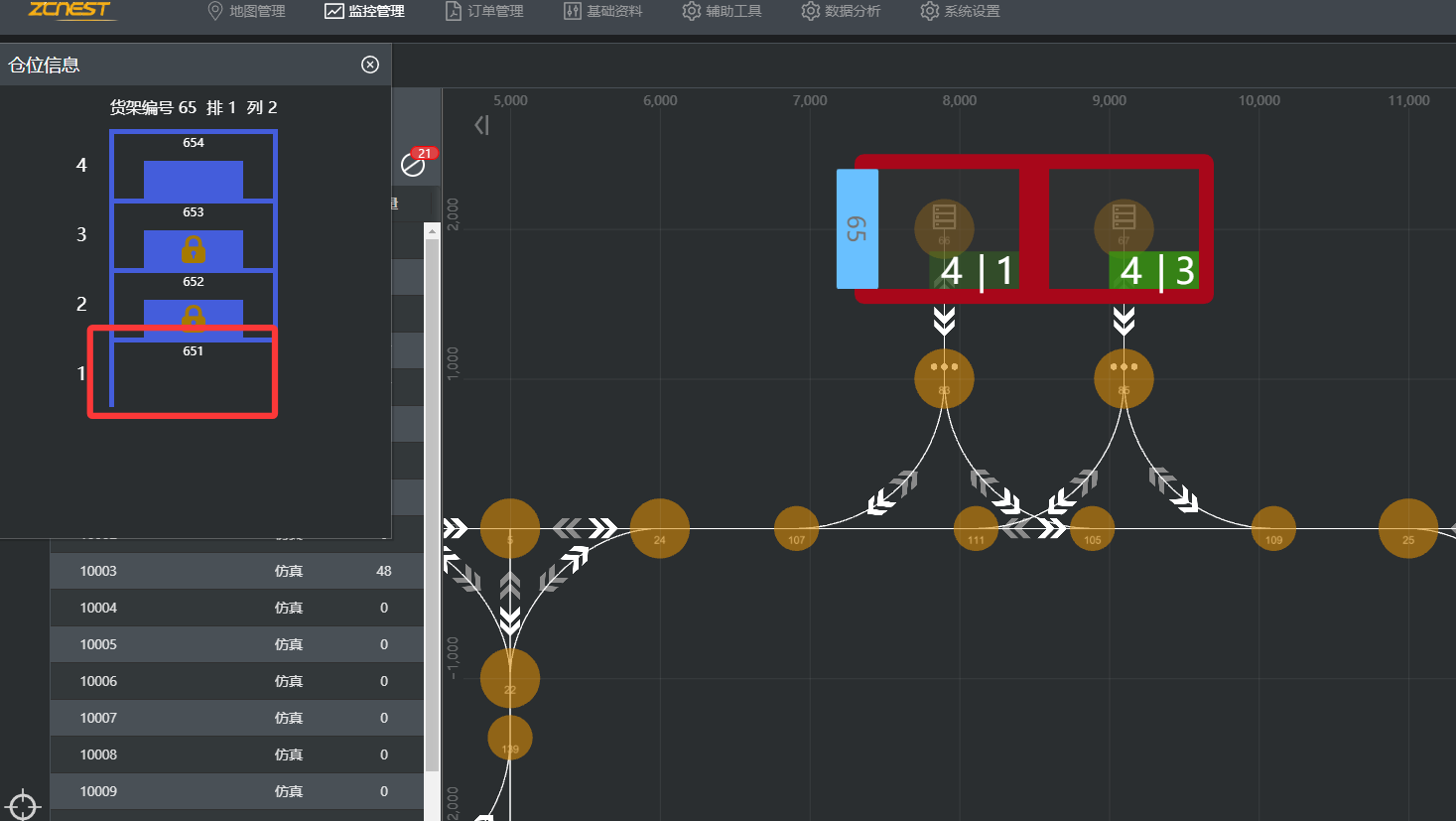Select map node 111

coord(977,529)
